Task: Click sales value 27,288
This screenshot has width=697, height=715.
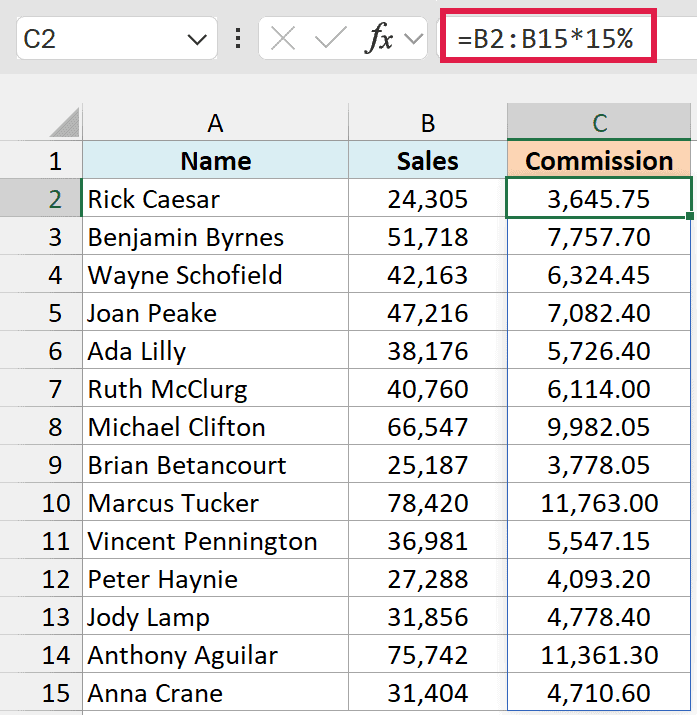Action: 428,578
